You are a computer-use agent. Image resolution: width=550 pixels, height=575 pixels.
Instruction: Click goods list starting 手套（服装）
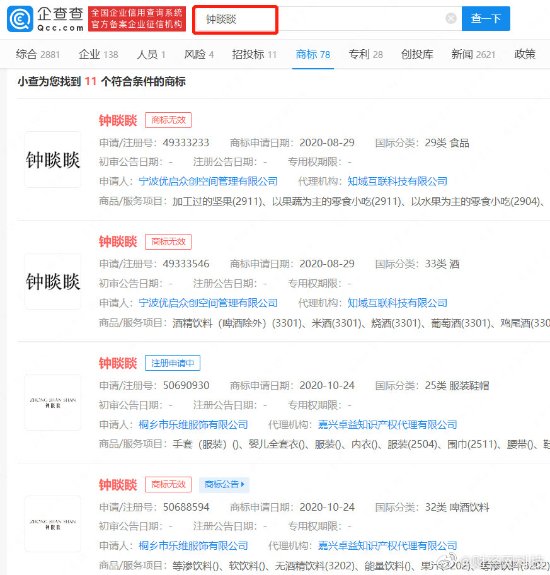click(x=361, y=444)
